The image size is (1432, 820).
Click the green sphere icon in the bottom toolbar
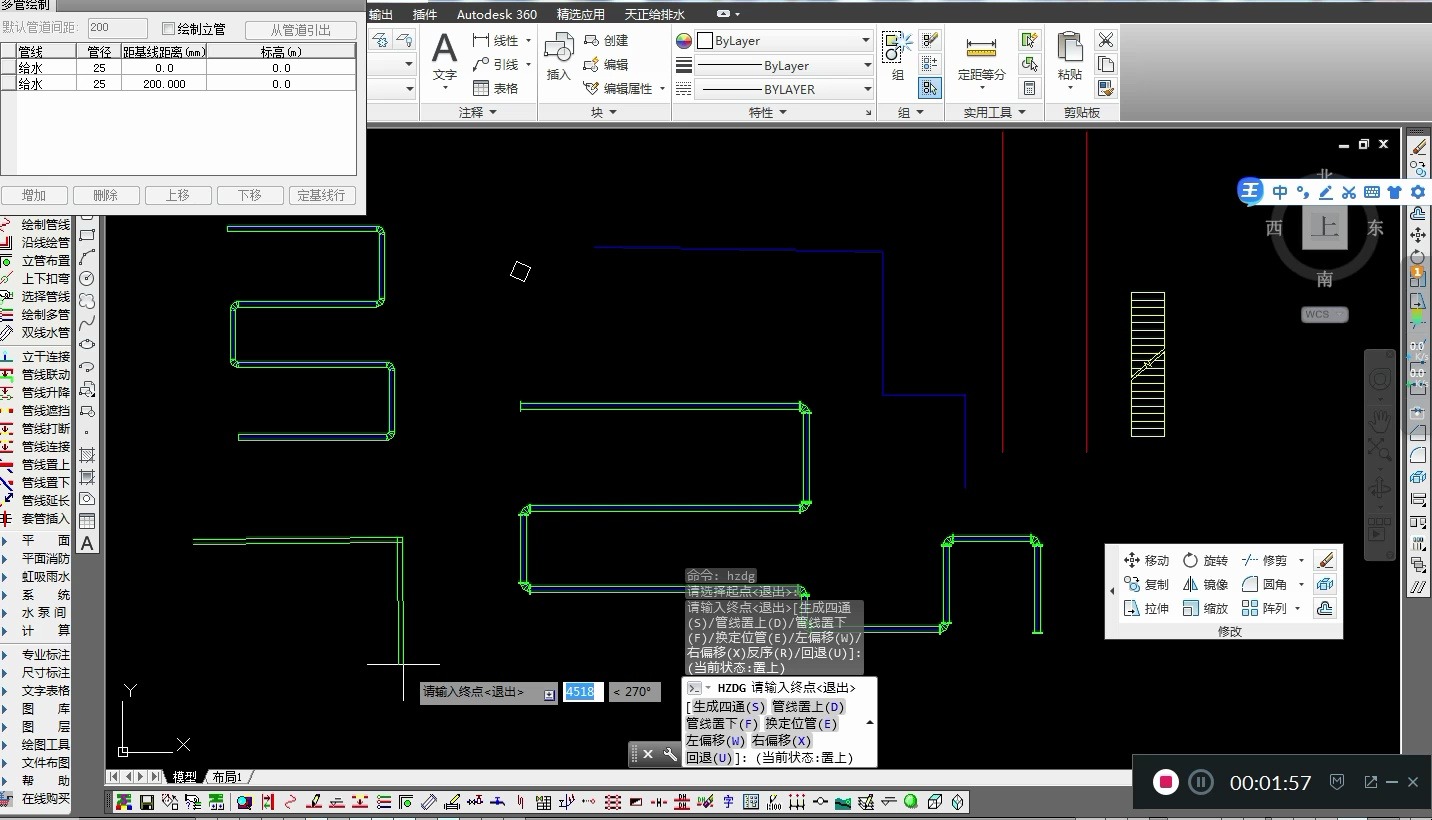pos(911,802)
